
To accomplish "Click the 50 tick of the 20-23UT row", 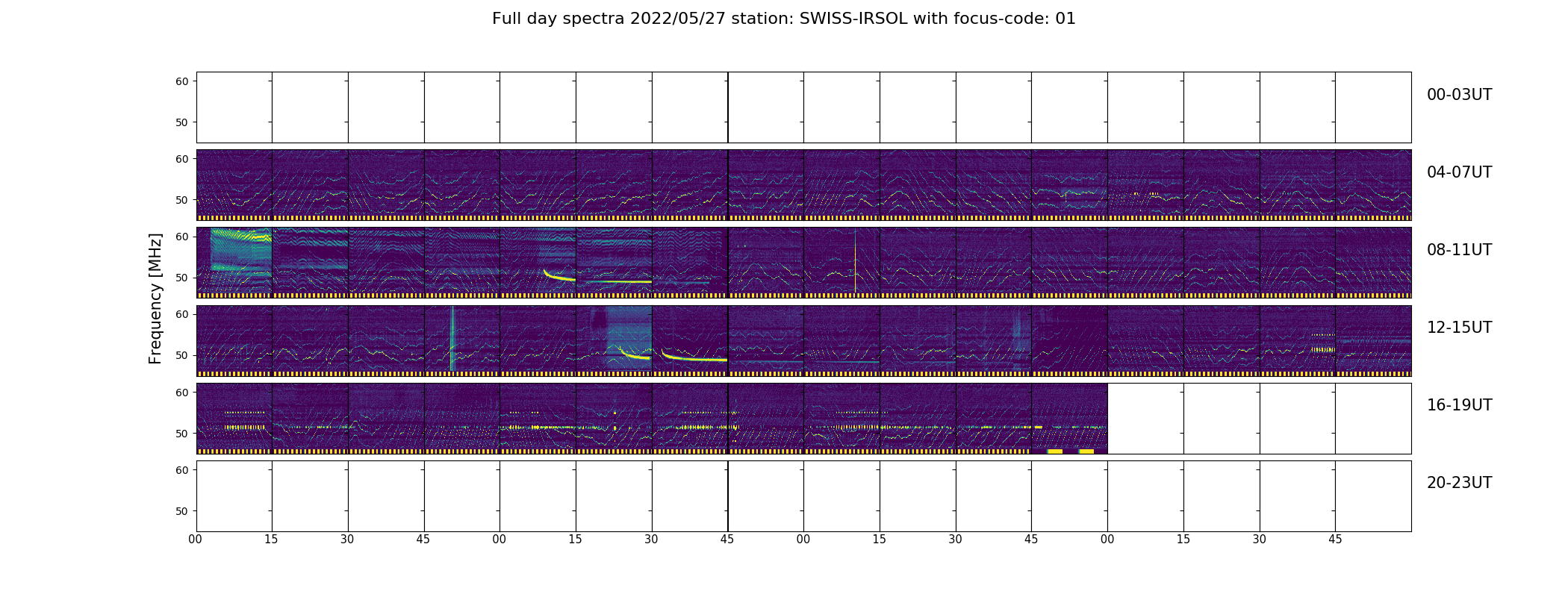I will [181, 511].
